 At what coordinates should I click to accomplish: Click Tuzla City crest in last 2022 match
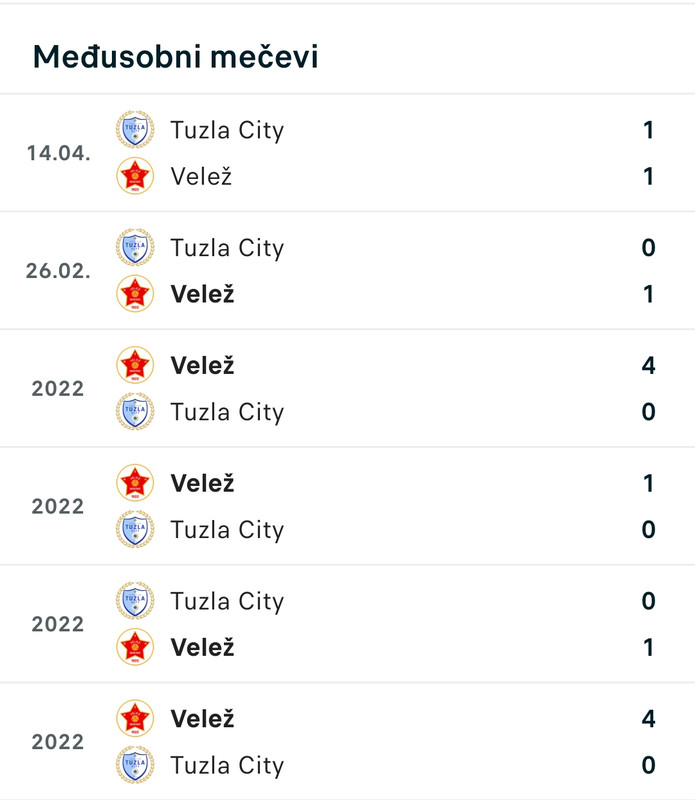(x=135, y=765)
